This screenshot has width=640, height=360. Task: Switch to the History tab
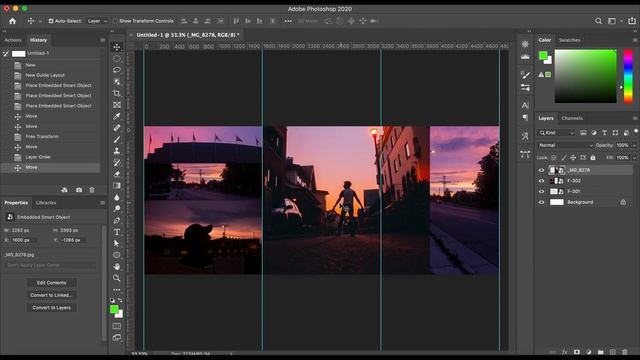tap(38, 40)
